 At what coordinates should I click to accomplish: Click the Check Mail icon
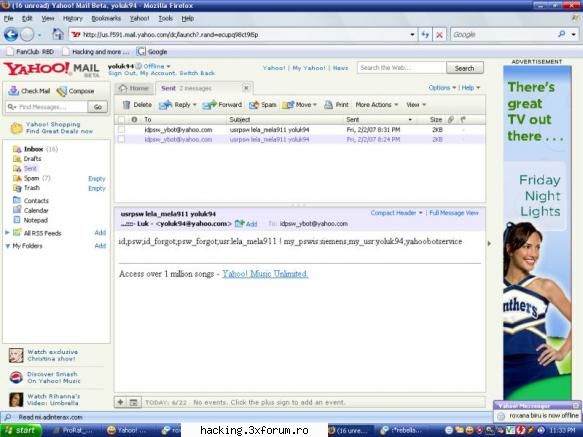coord(14,91)
